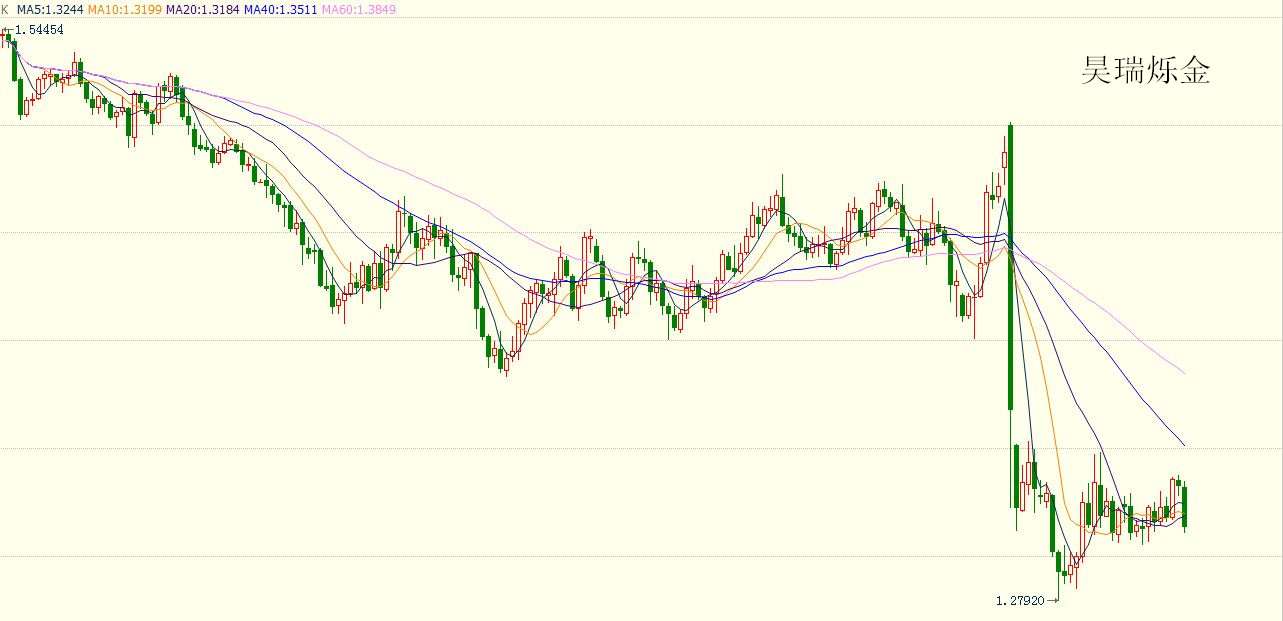Click the end of the blue MA40 line
Viewport: 1283px width, 621px height.
tap(1184, 445)
